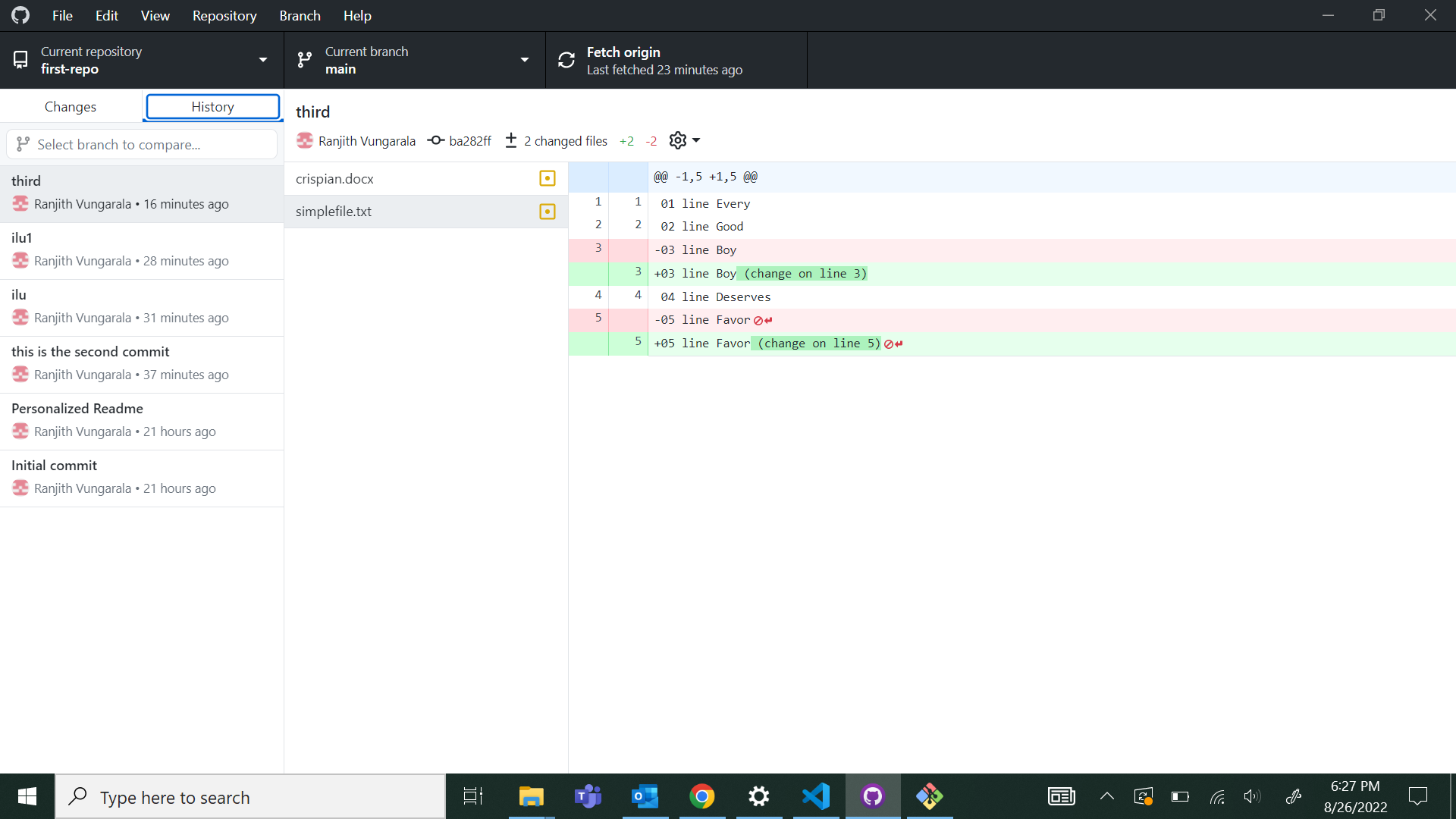Click the +2 additions count
Viewport: 1456px width, 819px height.
626,141
